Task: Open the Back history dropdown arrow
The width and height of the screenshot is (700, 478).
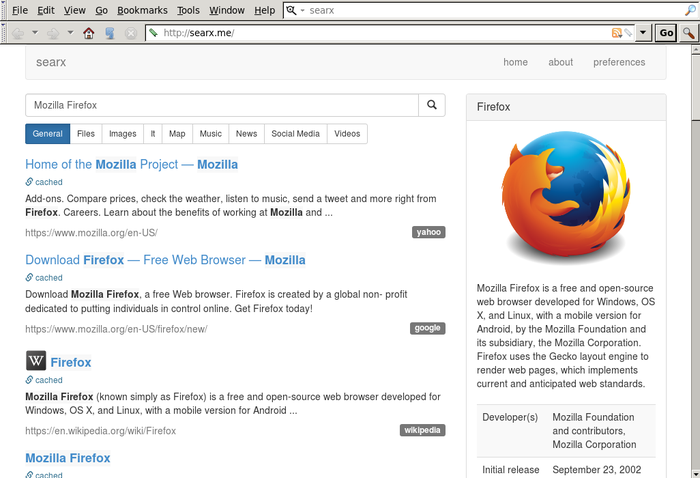Action: click(35, 33)
